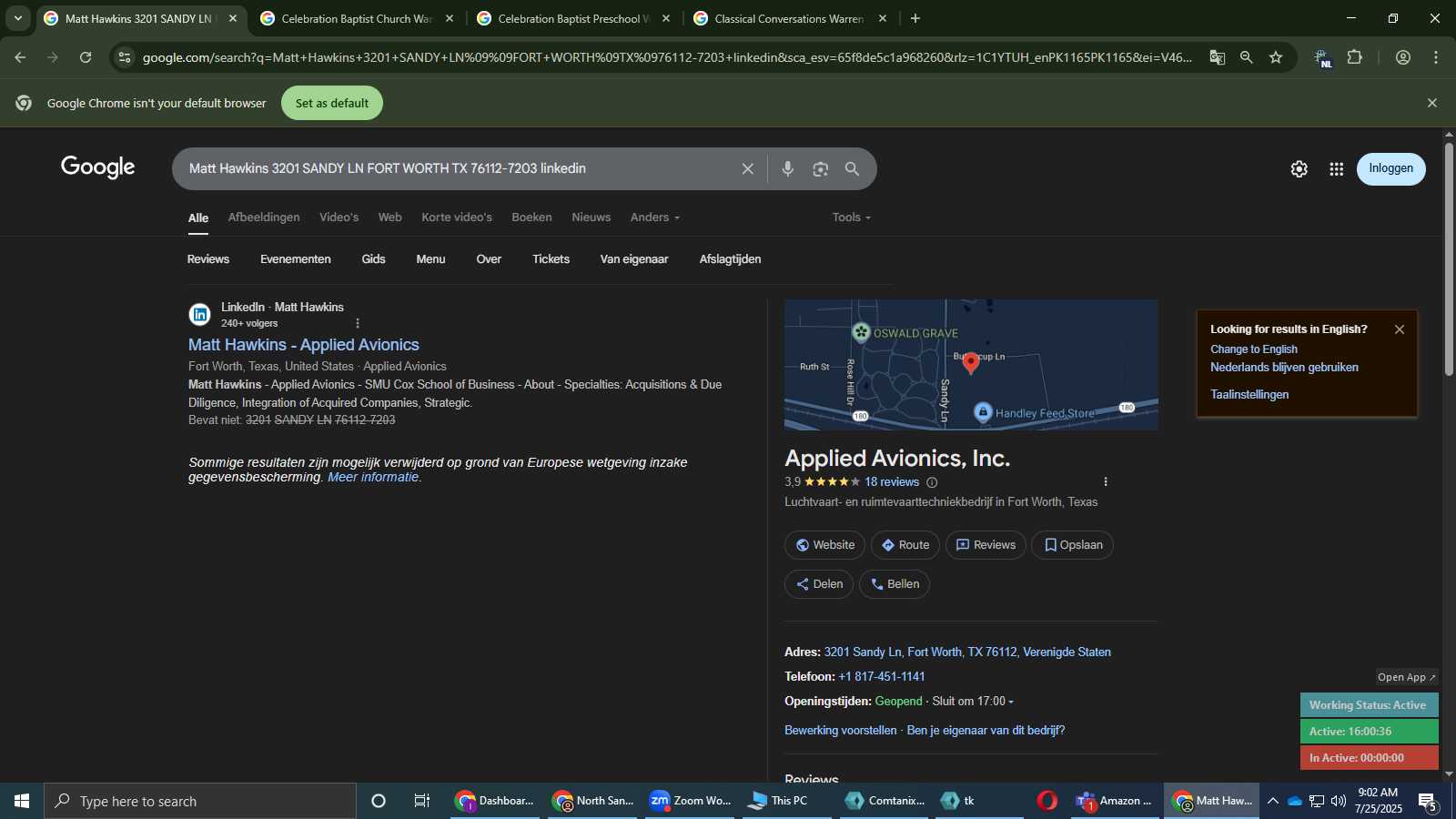The width and height of the screenshot is (1456, 819).
Task: Open the Zoom Workplace taskbar item
Action: point(691,801)
